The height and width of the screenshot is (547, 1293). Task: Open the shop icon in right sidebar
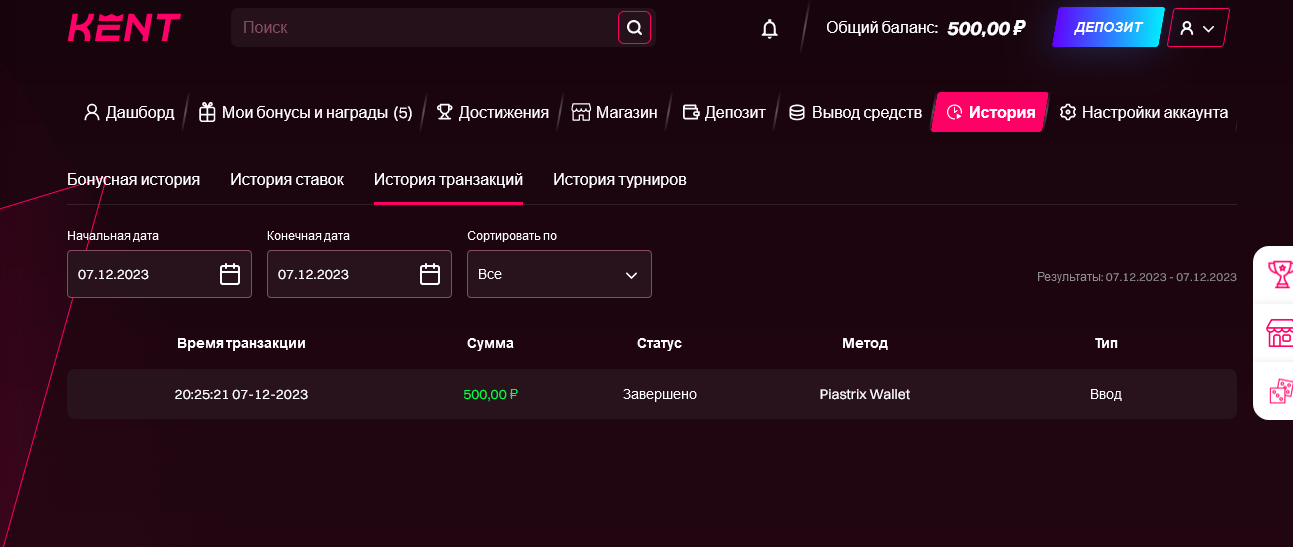pyautogui.click(x=1279, y=332)
